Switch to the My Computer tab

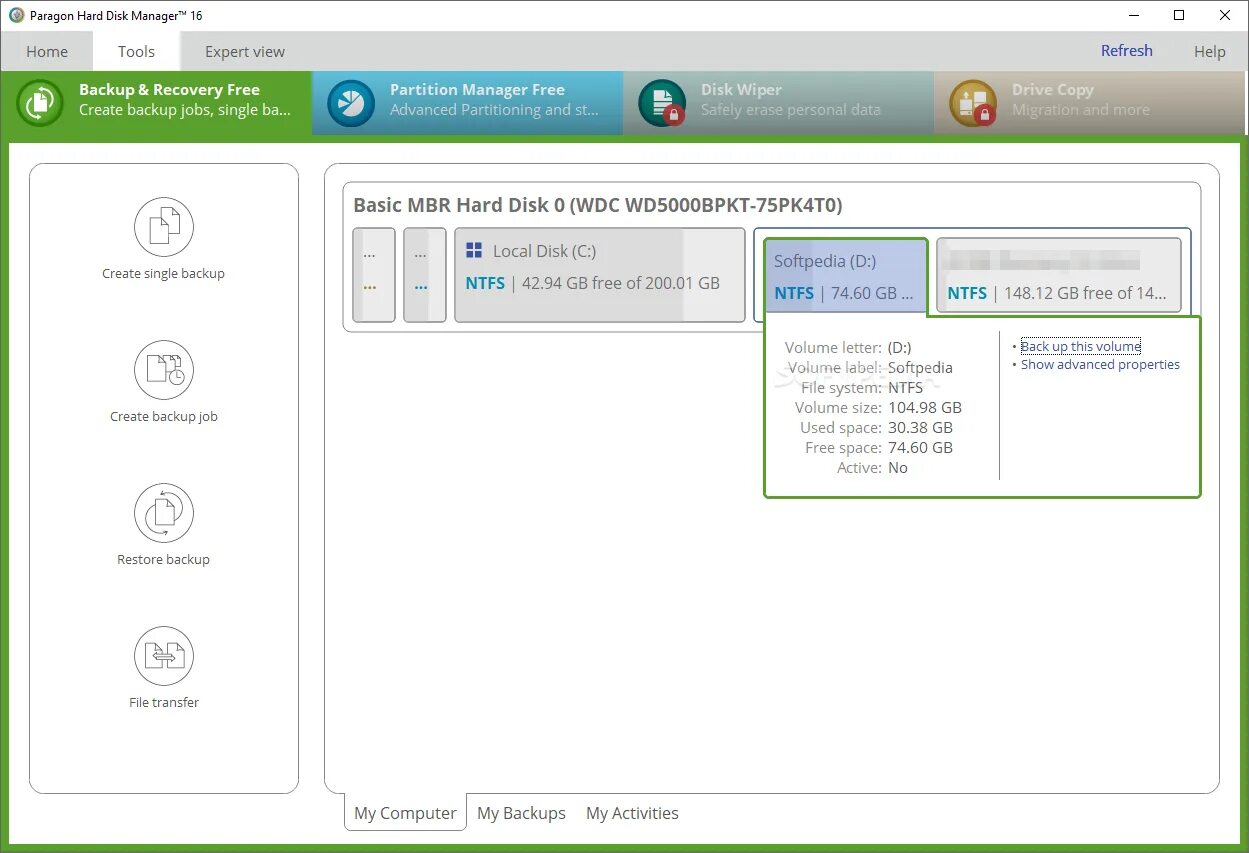click(x=405, y=813)
